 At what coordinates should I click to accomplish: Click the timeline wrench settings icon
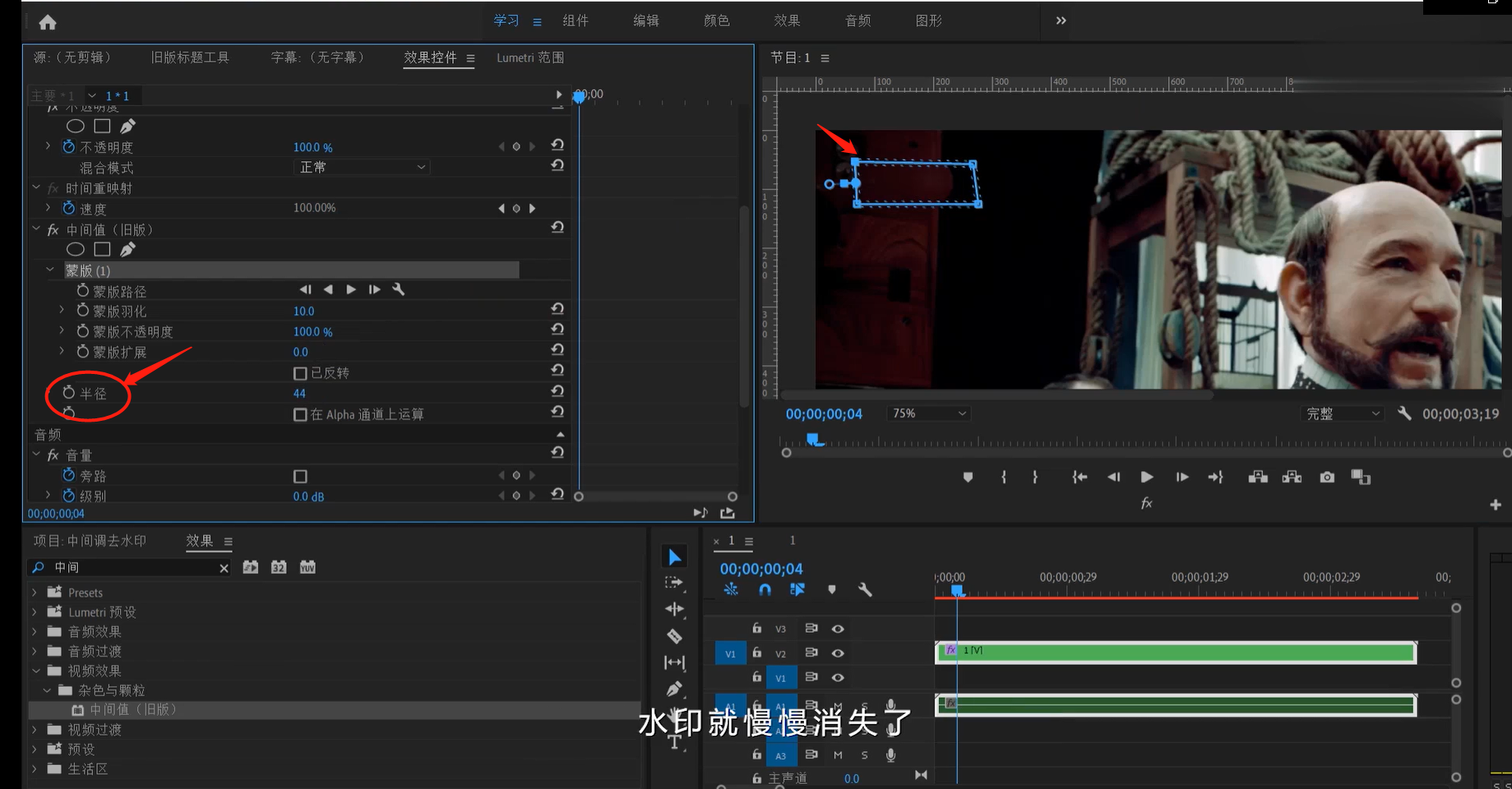click(865, 589)
